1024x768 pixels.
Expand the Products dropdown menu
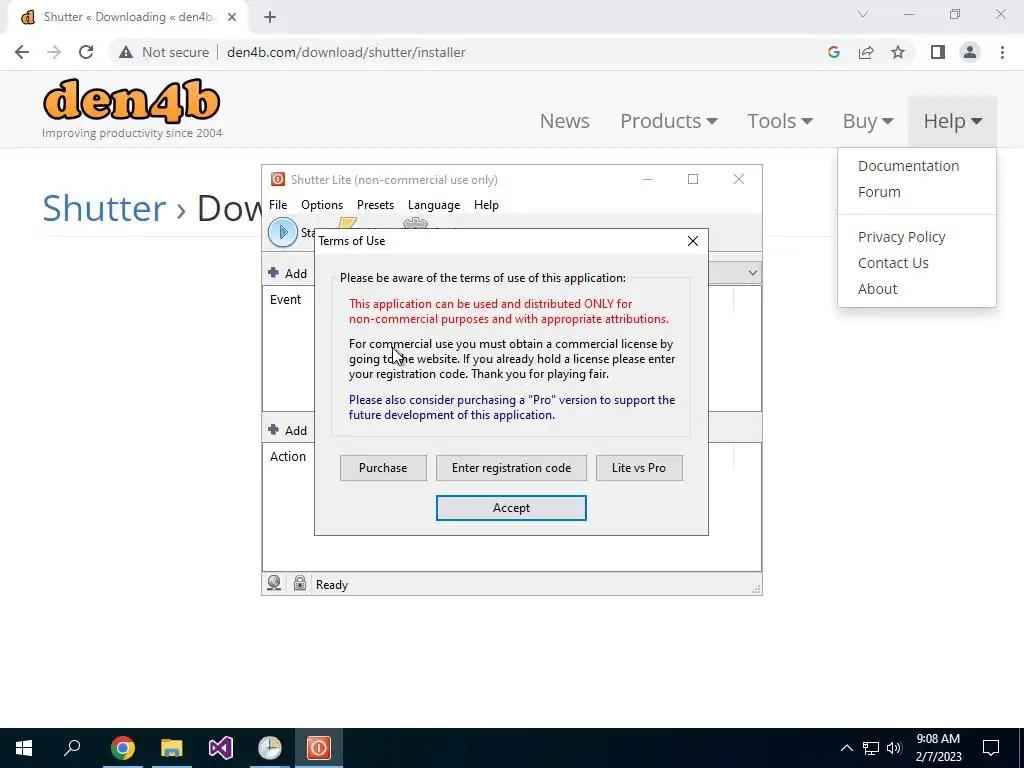669,121
